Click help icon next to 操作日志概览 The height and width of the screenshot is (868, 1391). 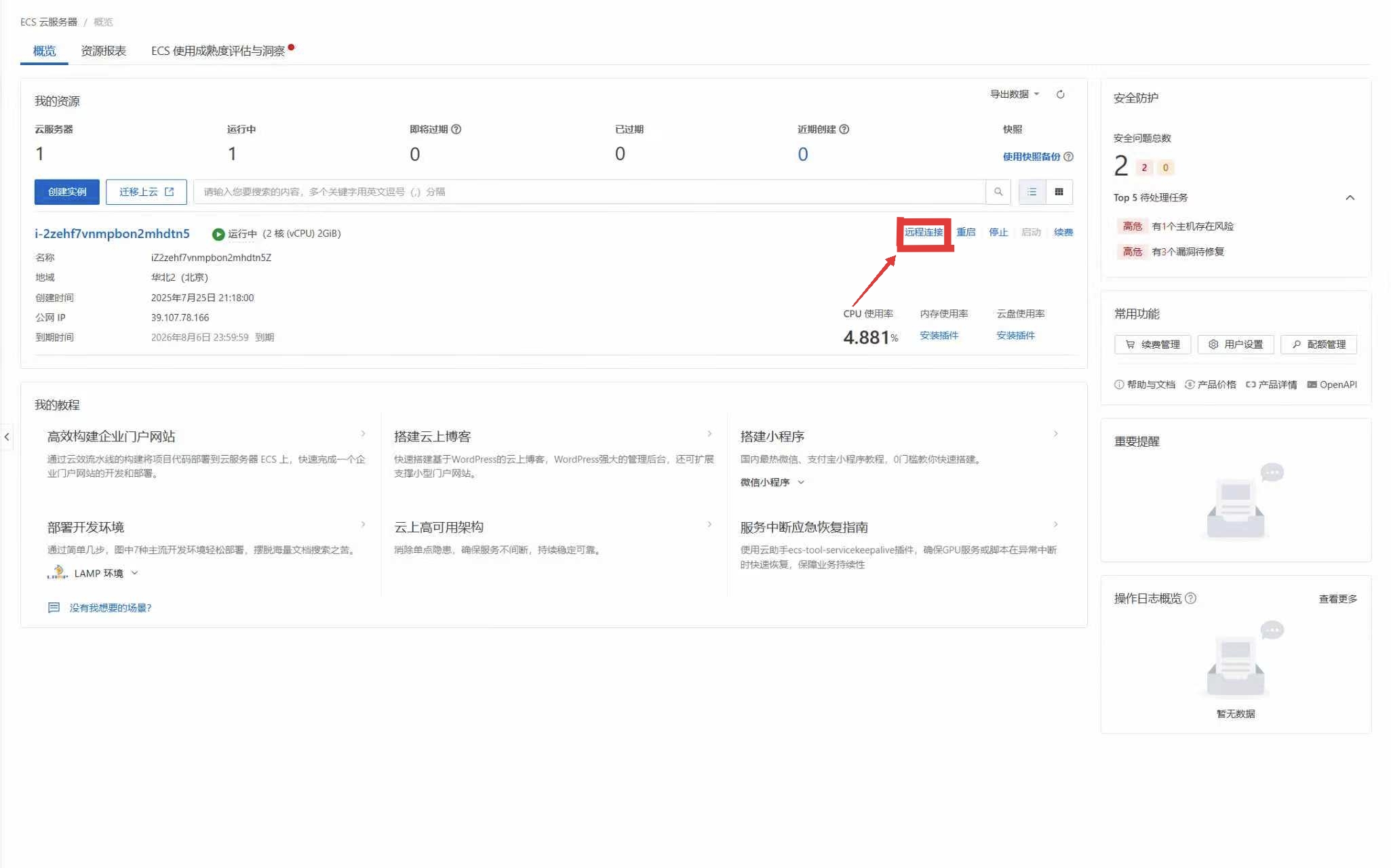pos(1191,598)
